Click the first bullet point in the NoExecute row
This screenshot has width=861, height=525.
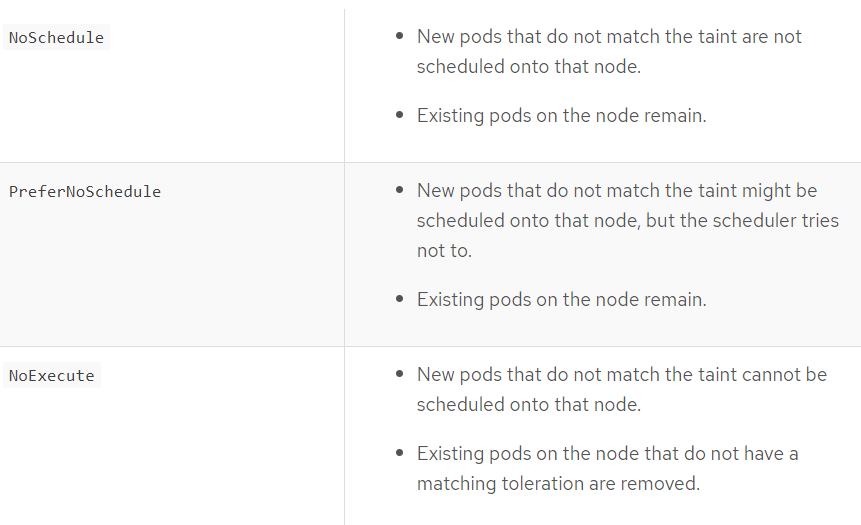[400, 374]
